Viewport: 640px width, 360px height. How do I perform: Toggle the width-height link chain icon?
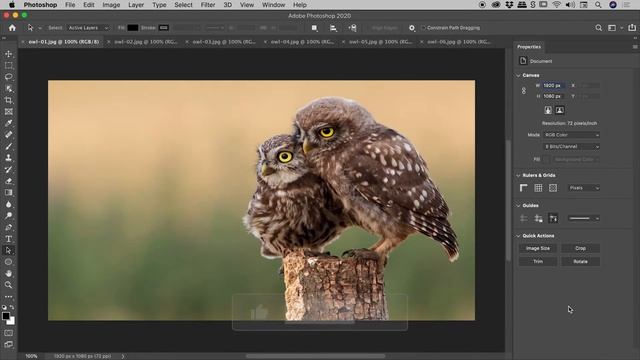point(524,91)
